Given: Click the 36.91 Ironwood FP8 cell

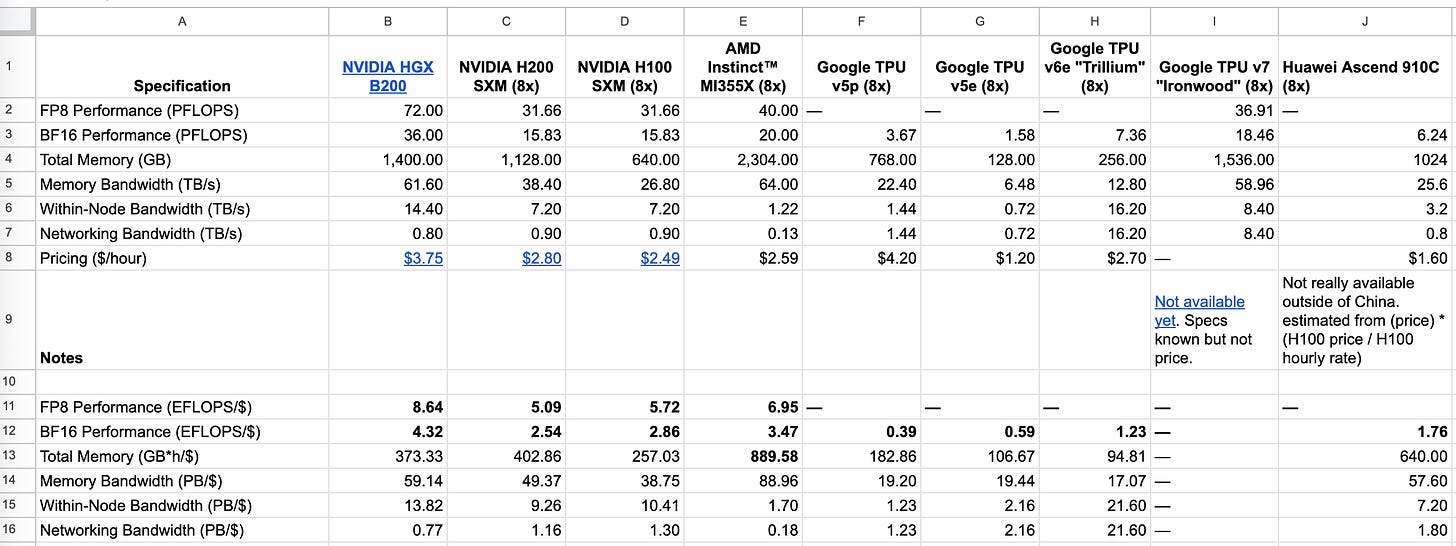Looking at the screenshot, I should (1214, 111).
